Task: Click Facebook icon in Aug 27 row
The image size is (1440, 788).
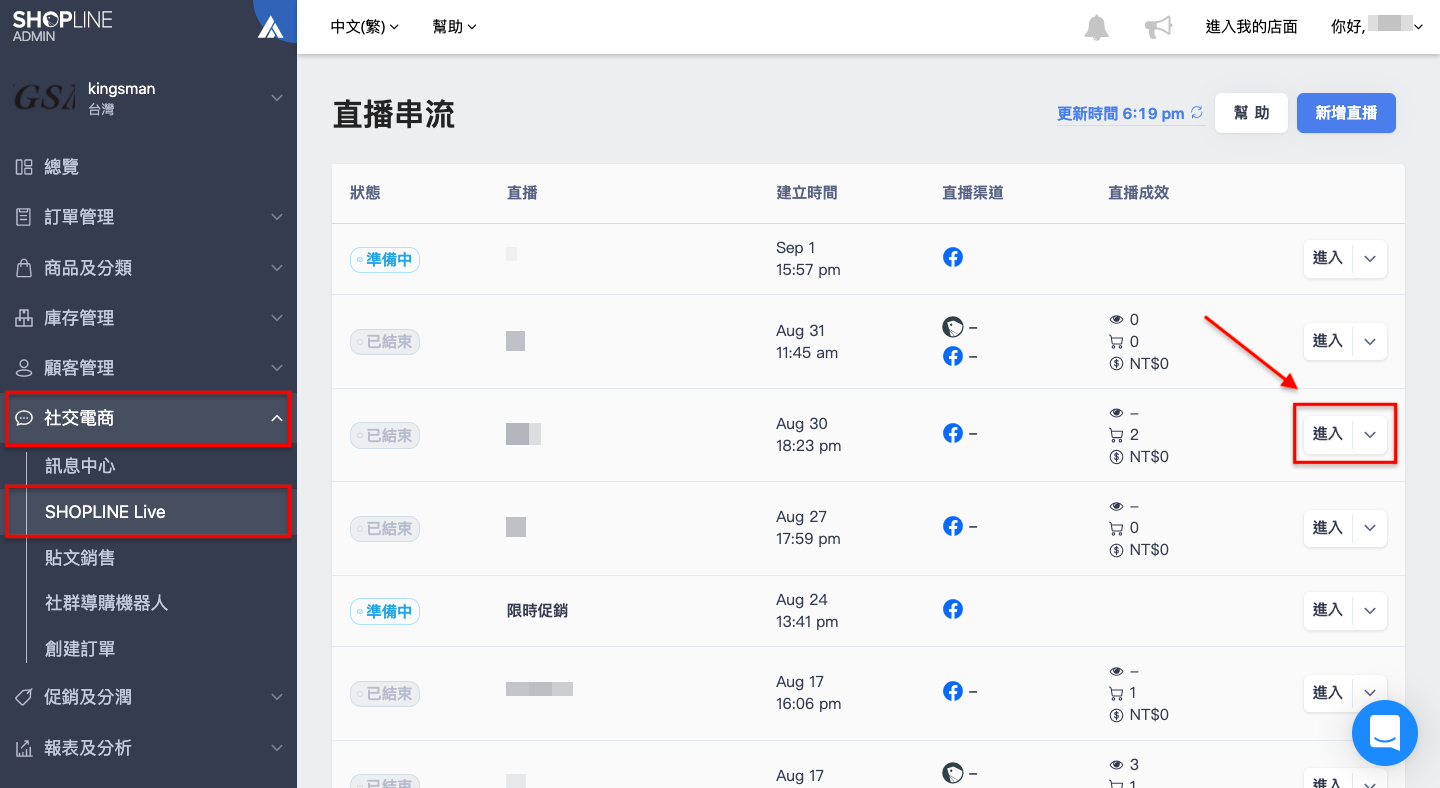Action: [x=953, y=527]
